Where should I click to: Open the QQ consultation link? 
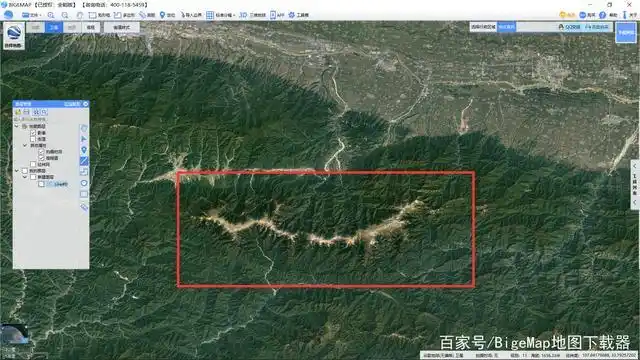(569, 27)
